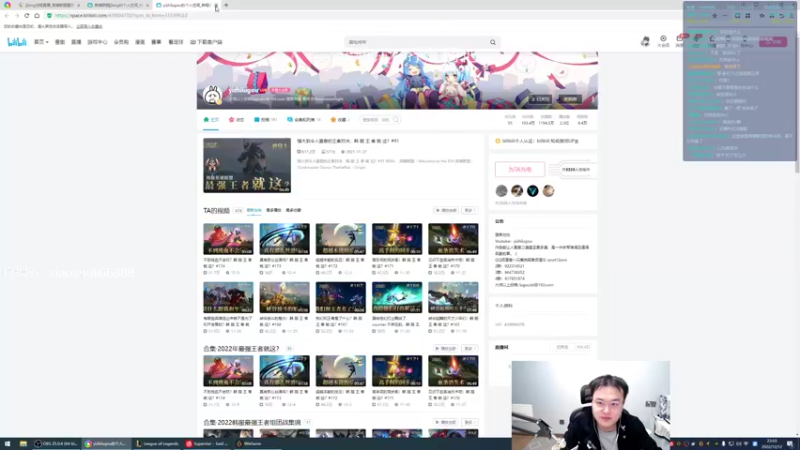
Task: Sort videos by 最多播放
Action: (x=273, y=210)
